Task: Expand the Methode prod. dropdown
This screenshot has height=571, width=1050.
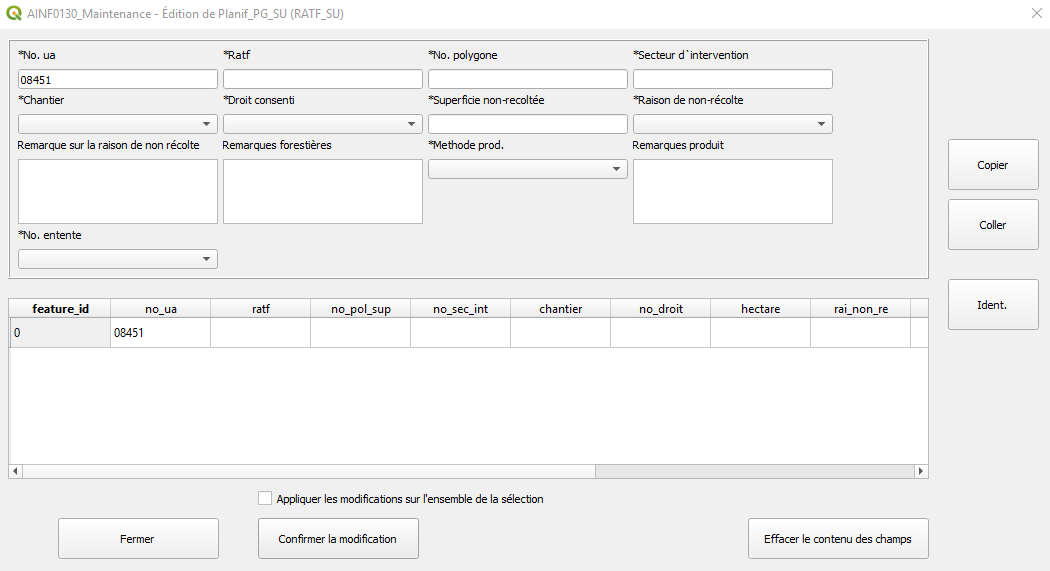Action: coord(528,169)
